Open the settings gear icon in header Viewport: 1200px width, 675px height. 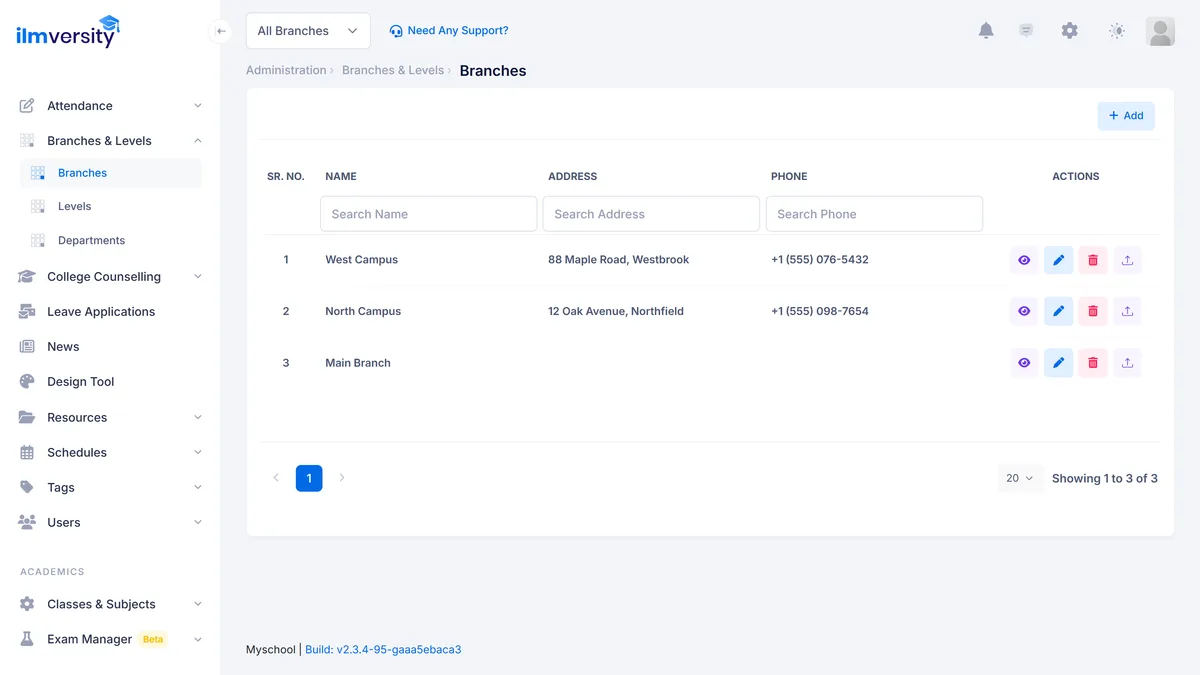pos(1070,31)
